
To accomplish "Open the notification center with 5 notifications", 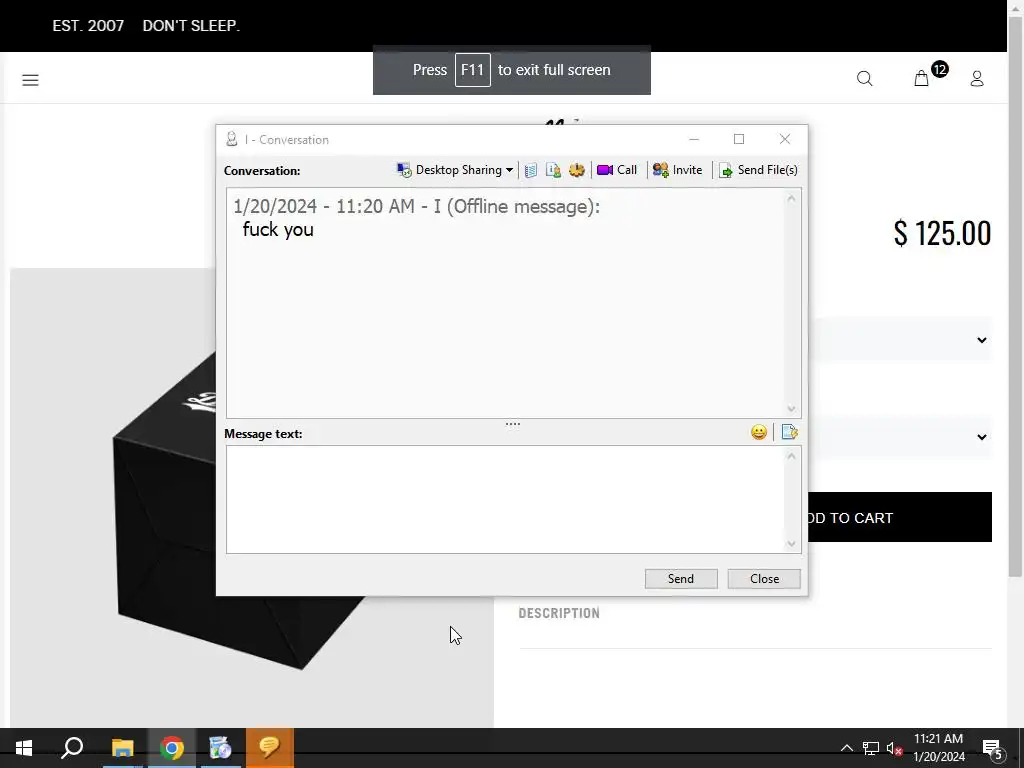I will pos(993,749).
